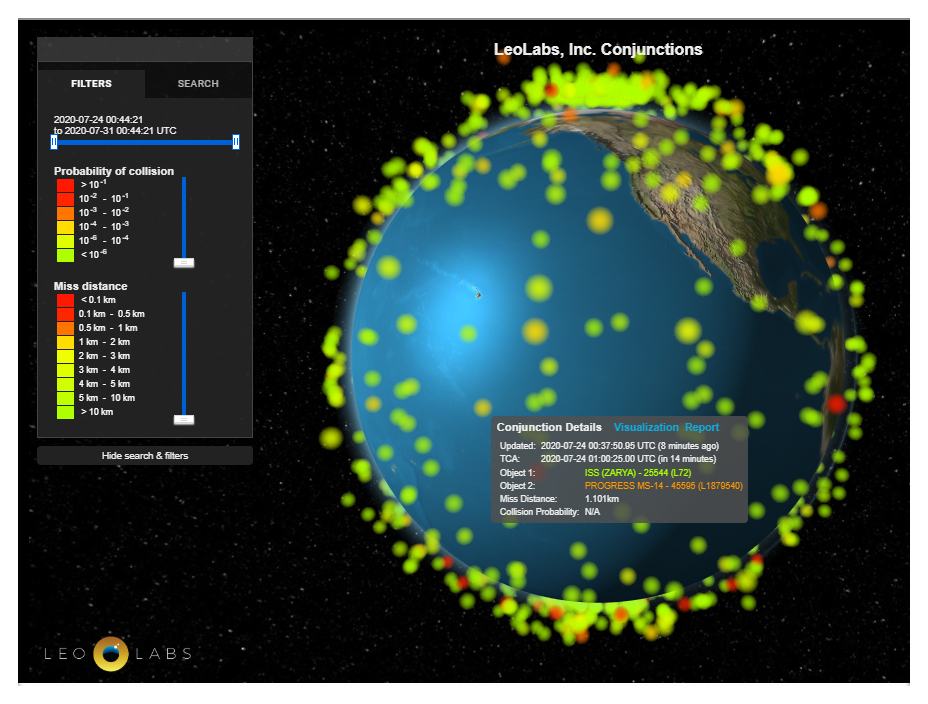The width and height of the screenshot is (928, 704).
Task: Open the Visualization link in Conjunction Details
Action: 646,427
